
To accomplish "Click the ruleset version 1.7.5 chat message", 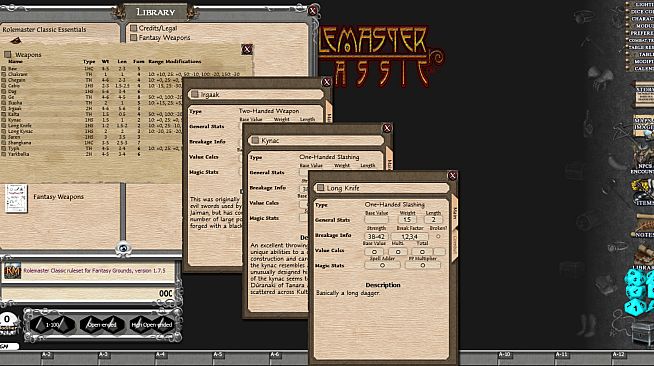I will [94, 271].
